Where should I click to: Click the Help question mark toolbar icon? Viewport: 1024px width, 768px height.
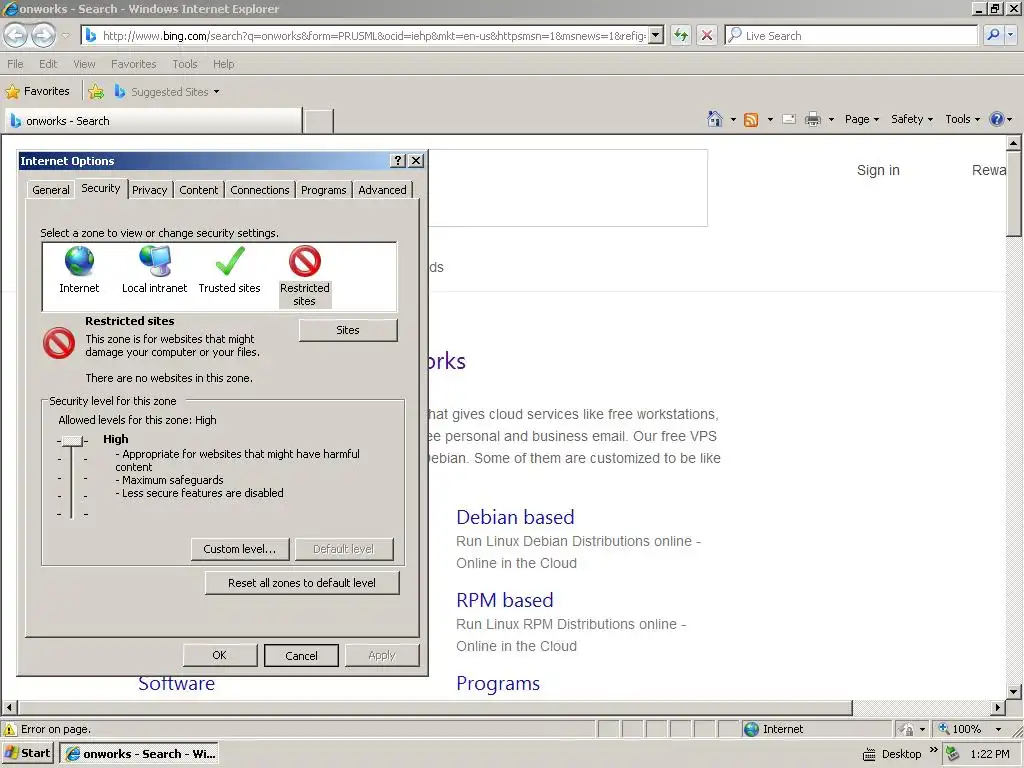[997, 119]
